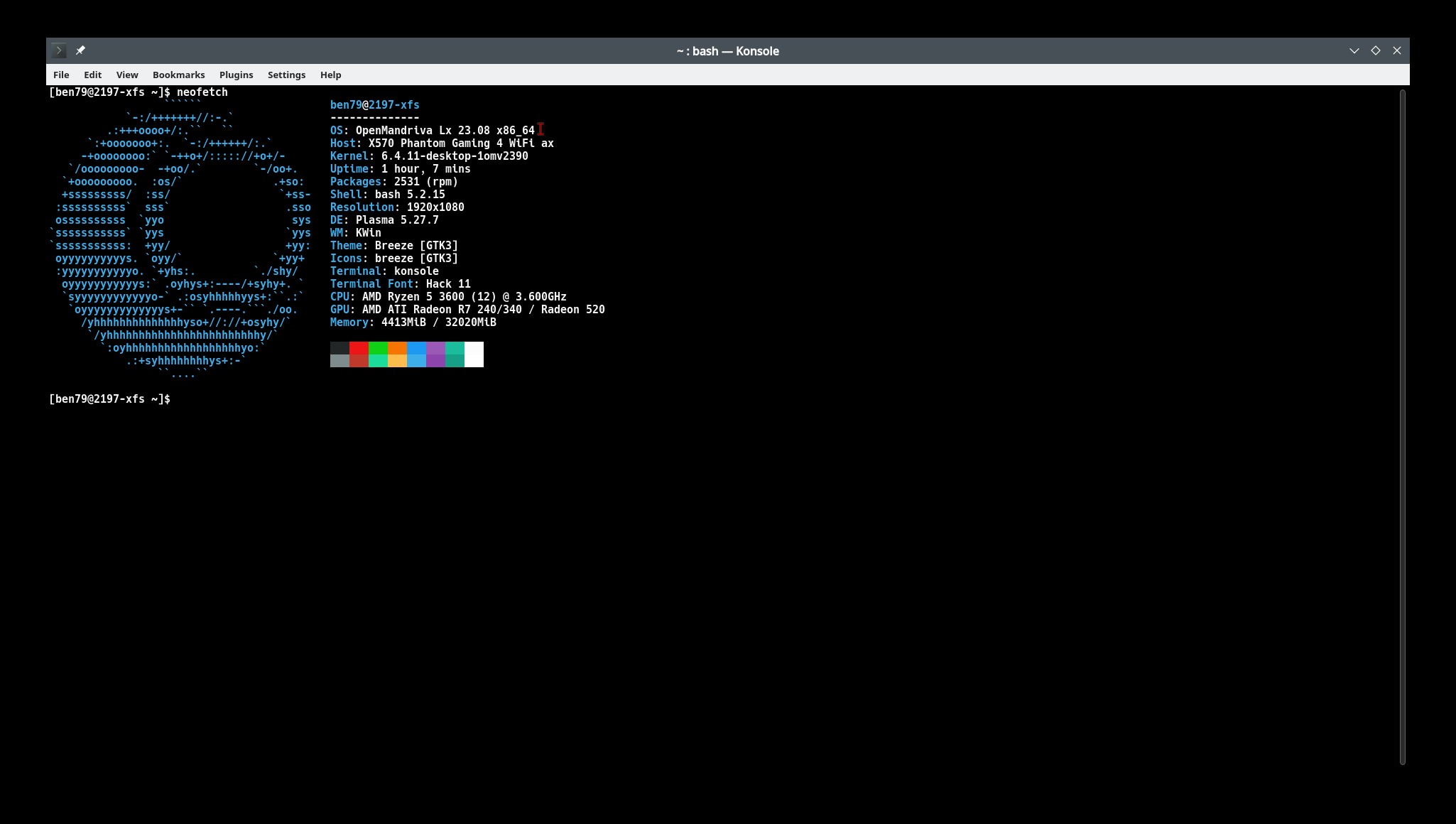Open the Bookmarks menu

178,75
